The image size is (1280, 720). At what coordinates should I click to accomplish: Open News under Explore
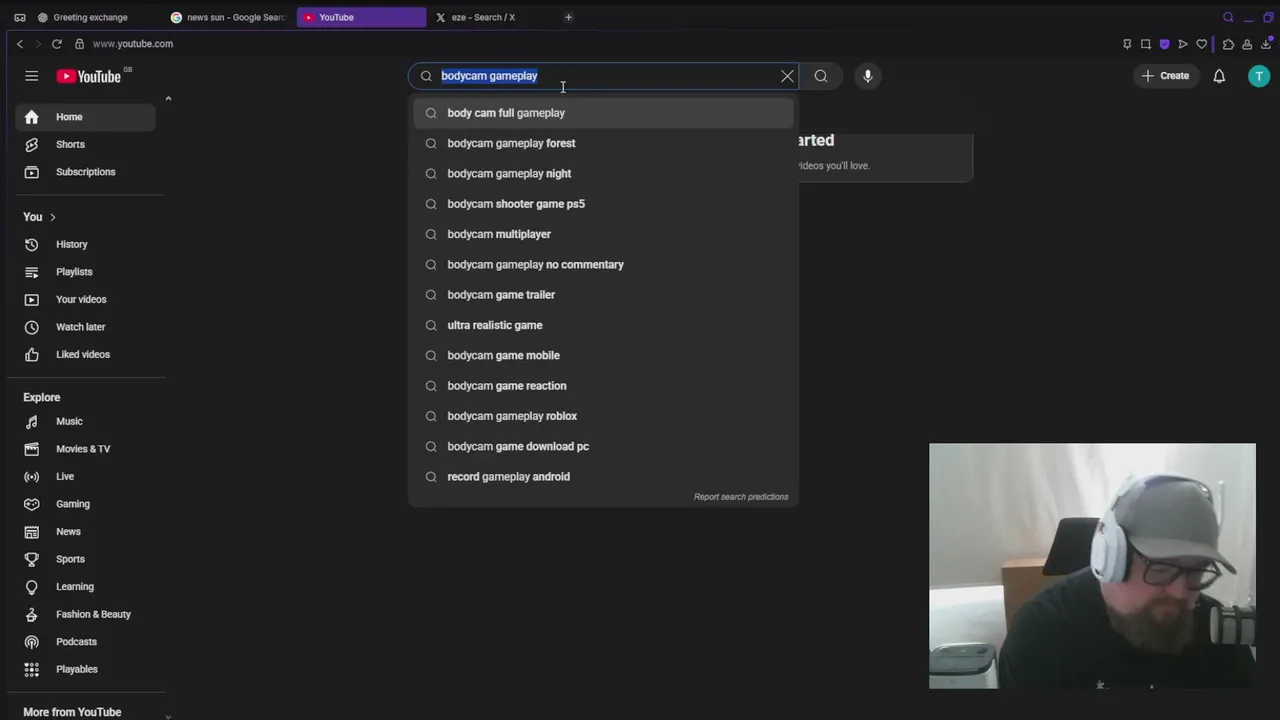coord(85,531)
